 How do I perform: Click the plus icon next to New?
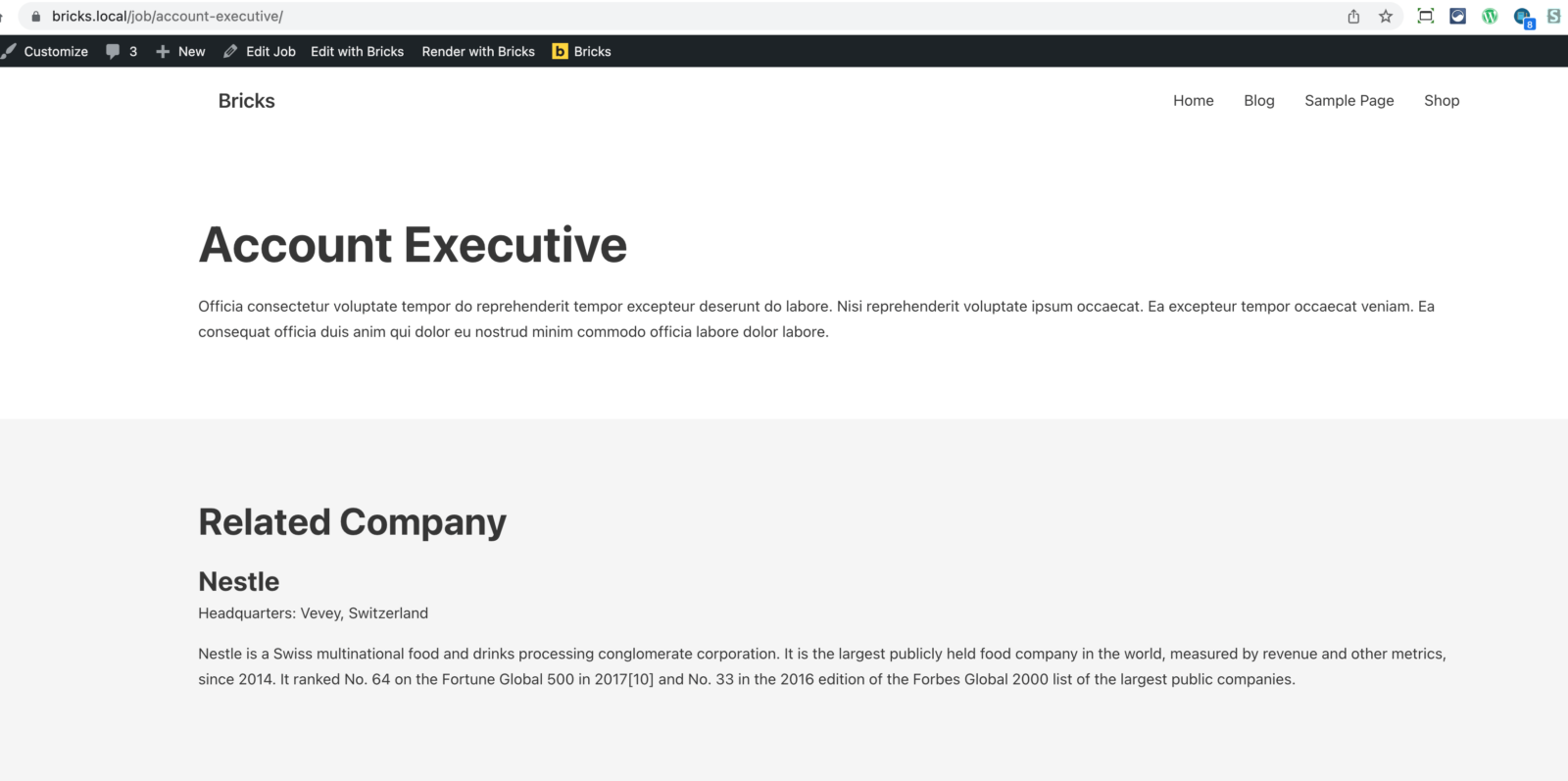click(x=163, y=51)
